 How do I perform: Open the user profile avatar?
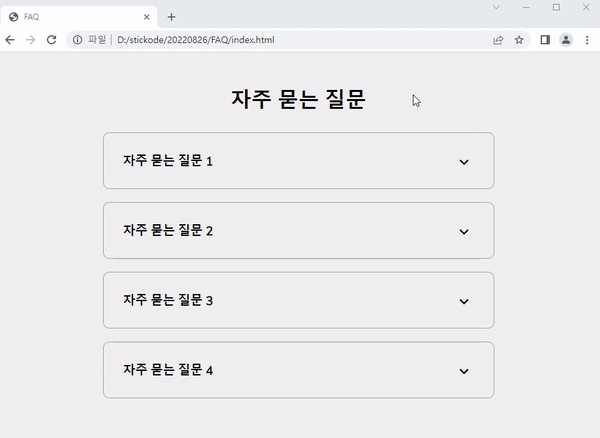click(566, 40)
